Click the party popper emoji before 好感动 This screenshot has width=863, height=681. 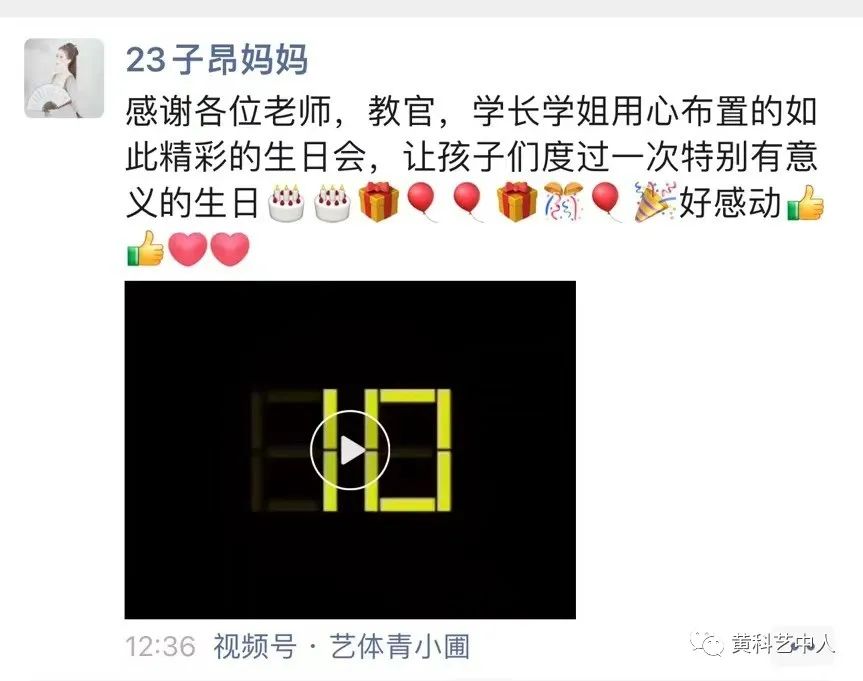tap(655, 202)
